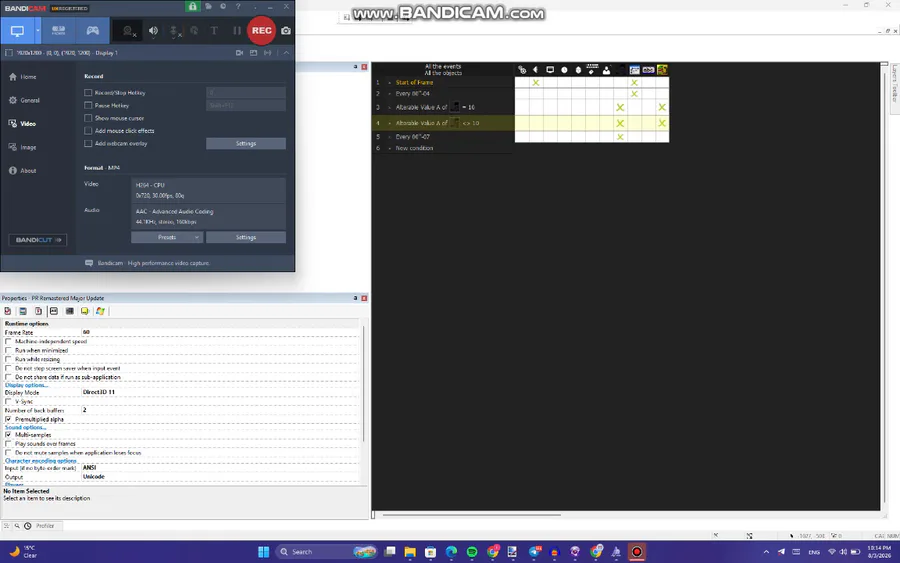Screen dimensions: 900x563
Task: Click the video camera icon in Bandicam status row
Action: (x=239, y=53)
